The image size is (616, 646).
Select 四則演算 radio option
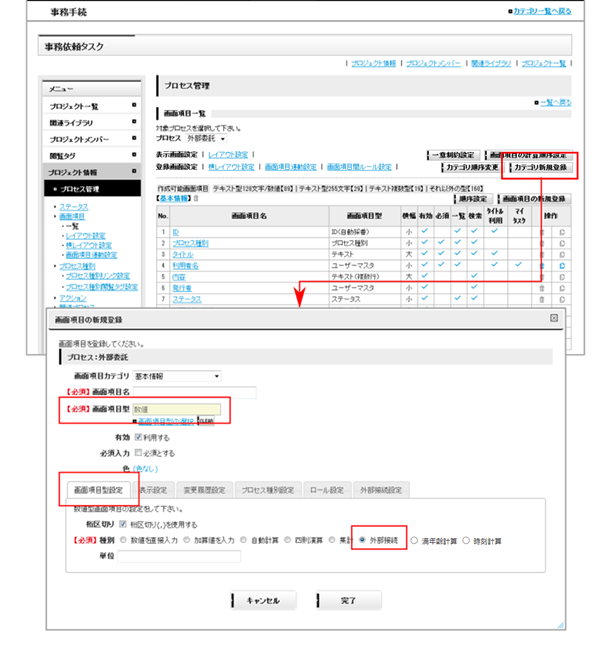click(288, 540)
